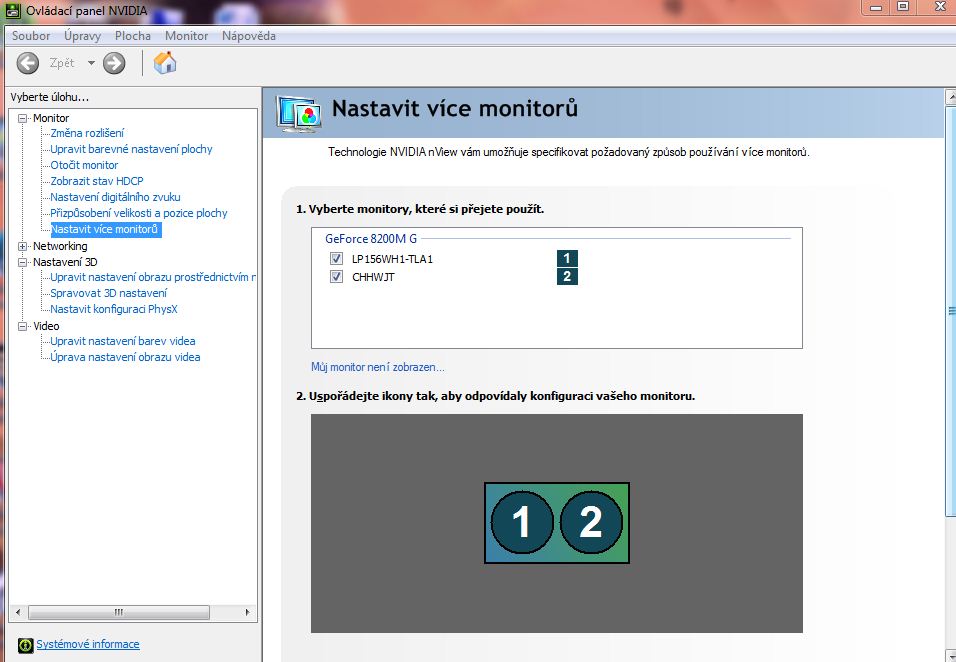The height and width of the screenshot is (662, 956).
Task: Click the Forward arrow button
Action: (114, 63)
